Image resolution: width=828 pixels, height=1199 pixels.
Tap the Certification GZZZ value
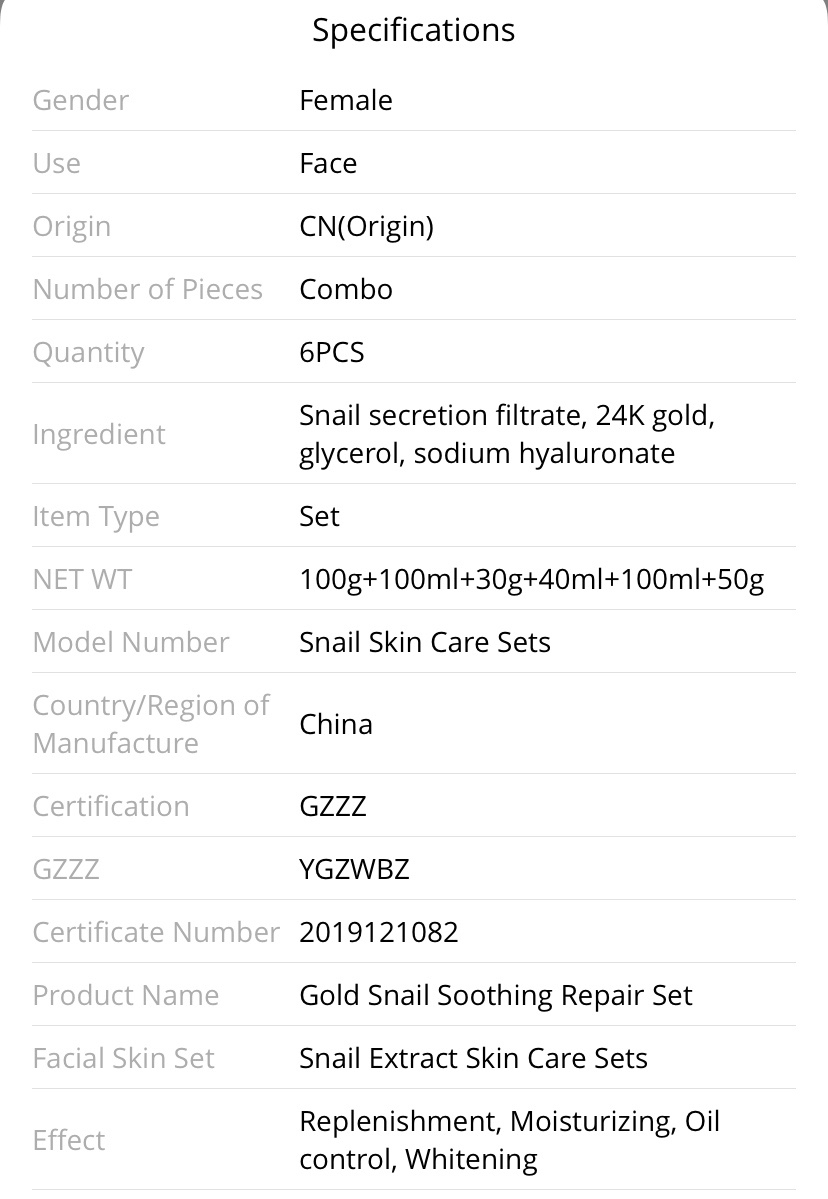click(333, 806)
